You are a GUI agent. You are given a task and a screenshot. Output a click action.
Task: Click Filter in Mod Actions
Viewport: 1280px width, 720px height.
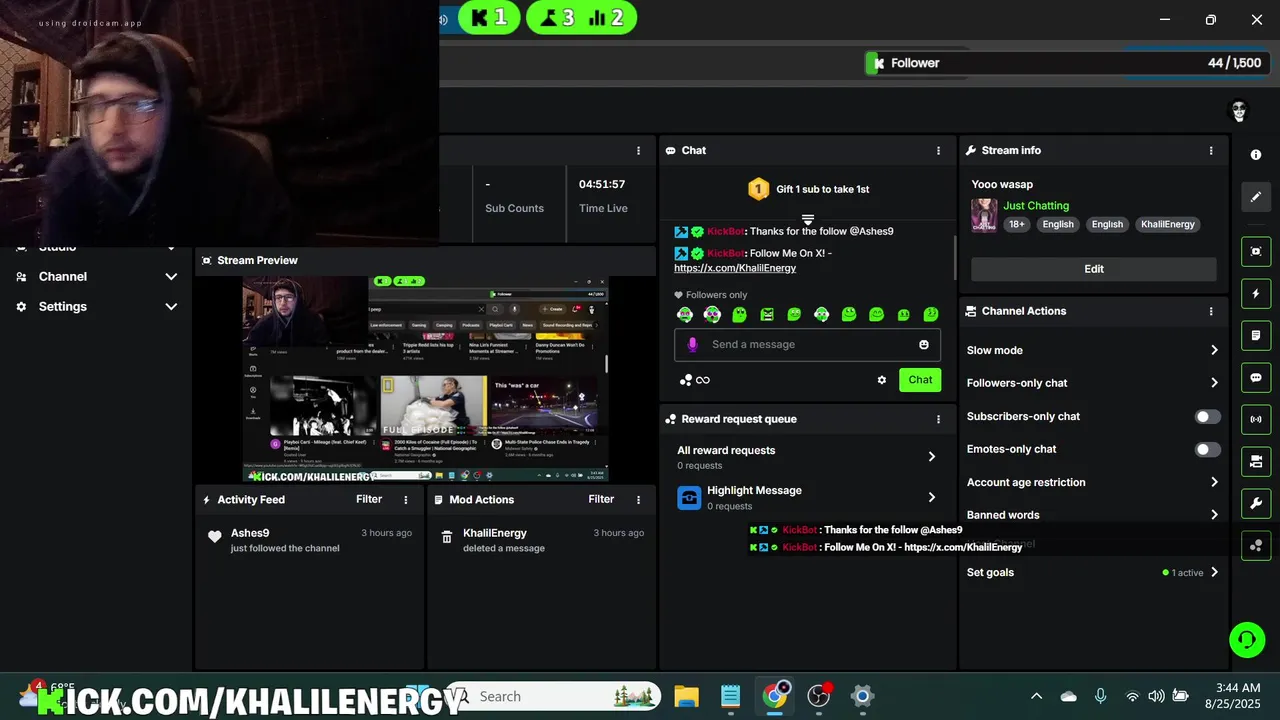(601, 499)
